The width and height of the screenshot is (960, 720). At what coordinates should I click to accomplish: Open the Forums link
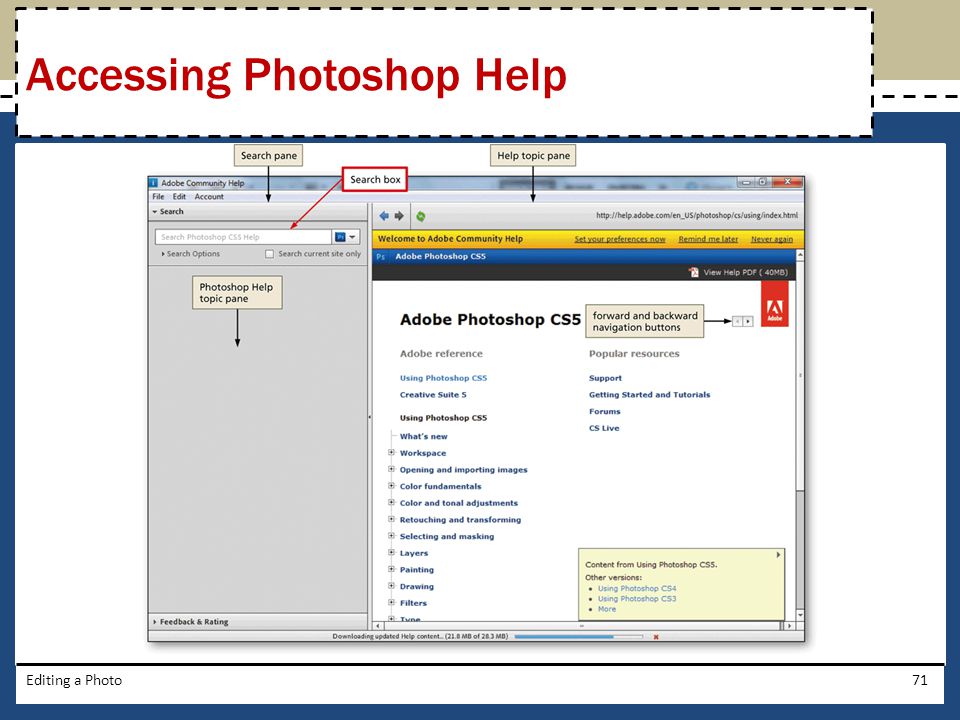[x=604, y=411]
